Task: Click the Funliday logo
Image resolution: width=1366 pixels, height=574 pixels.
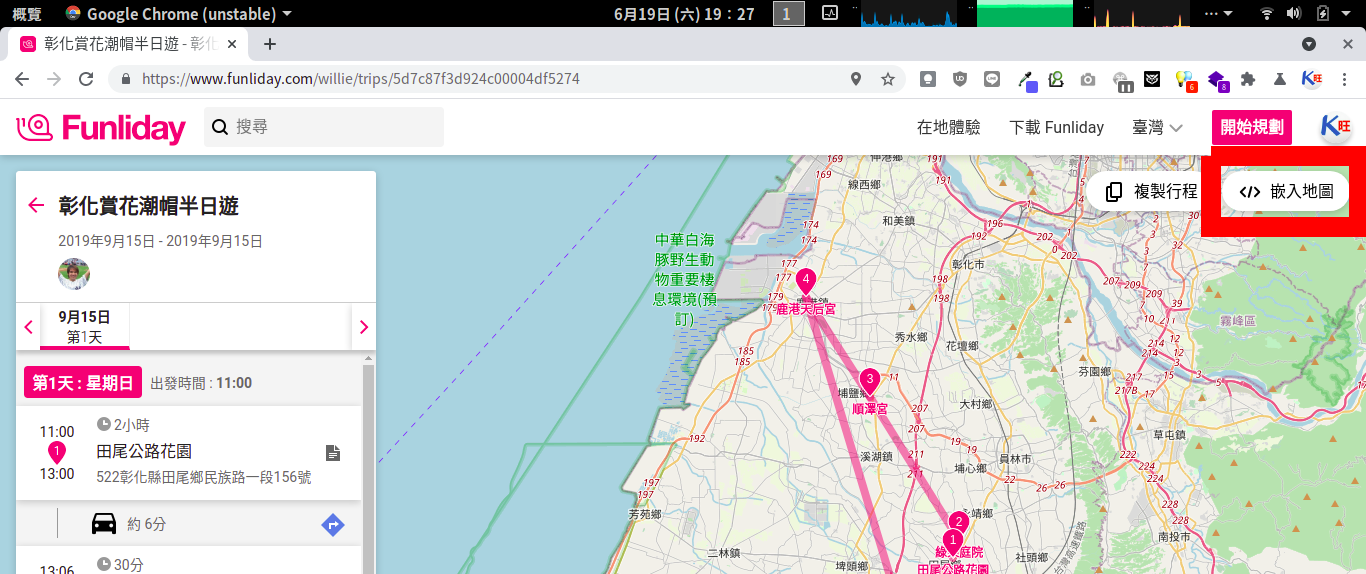Action: pos(101,128)
